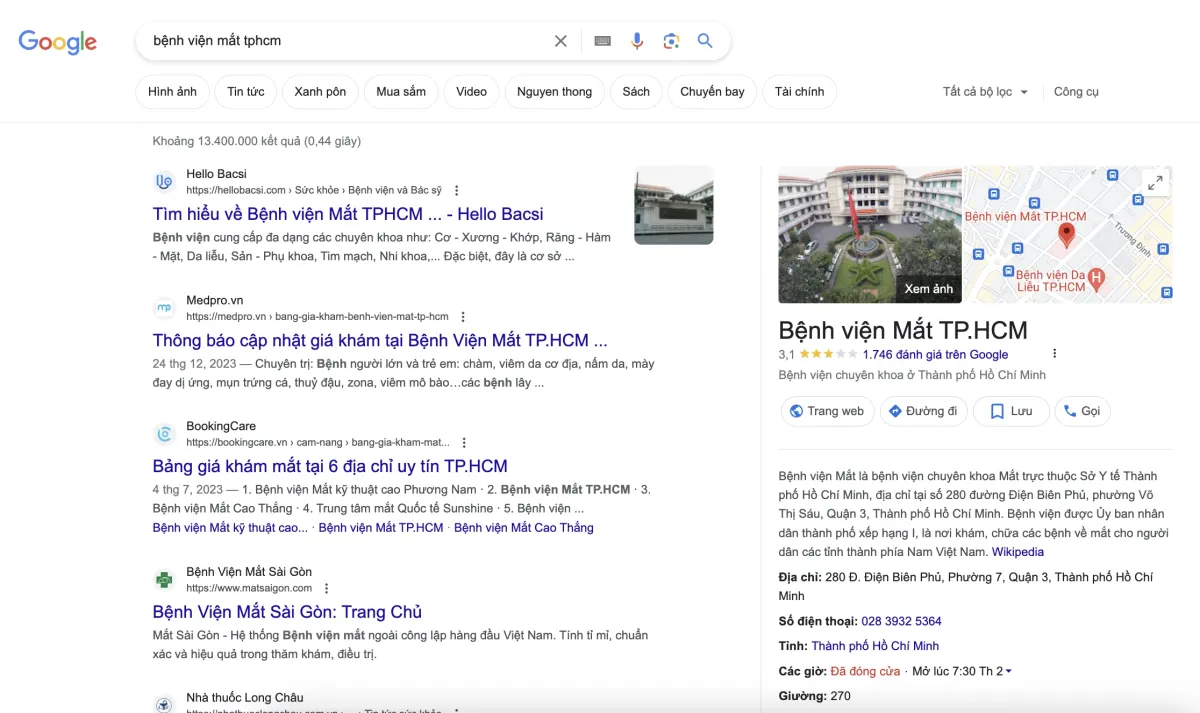
Task: Open Công cụ search tools
Action: [1076, 92]
